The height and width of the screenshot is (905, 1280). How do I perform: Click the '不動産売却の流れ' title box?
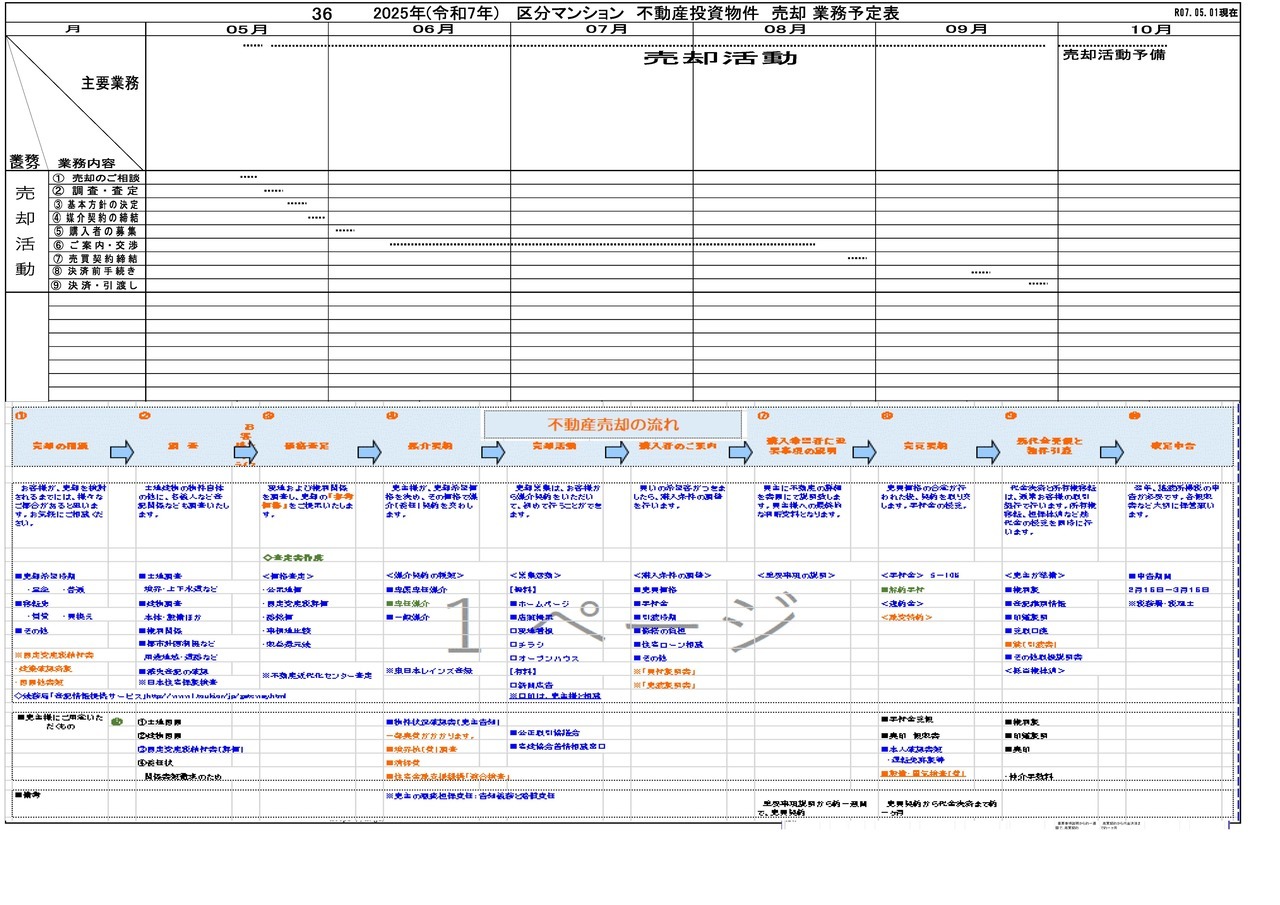click(613, 424)
